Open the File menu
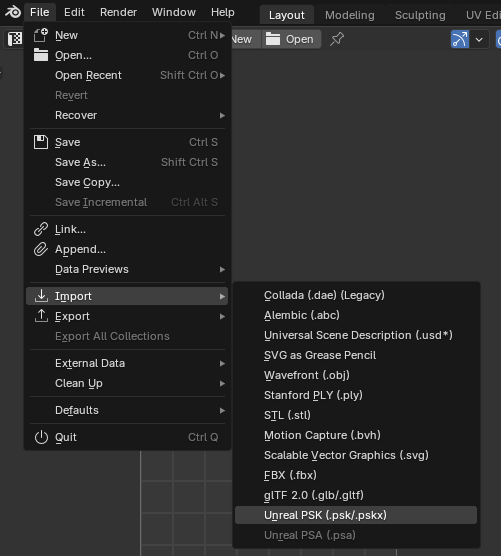Screen dimensions: 501x556 pos(40,12)
